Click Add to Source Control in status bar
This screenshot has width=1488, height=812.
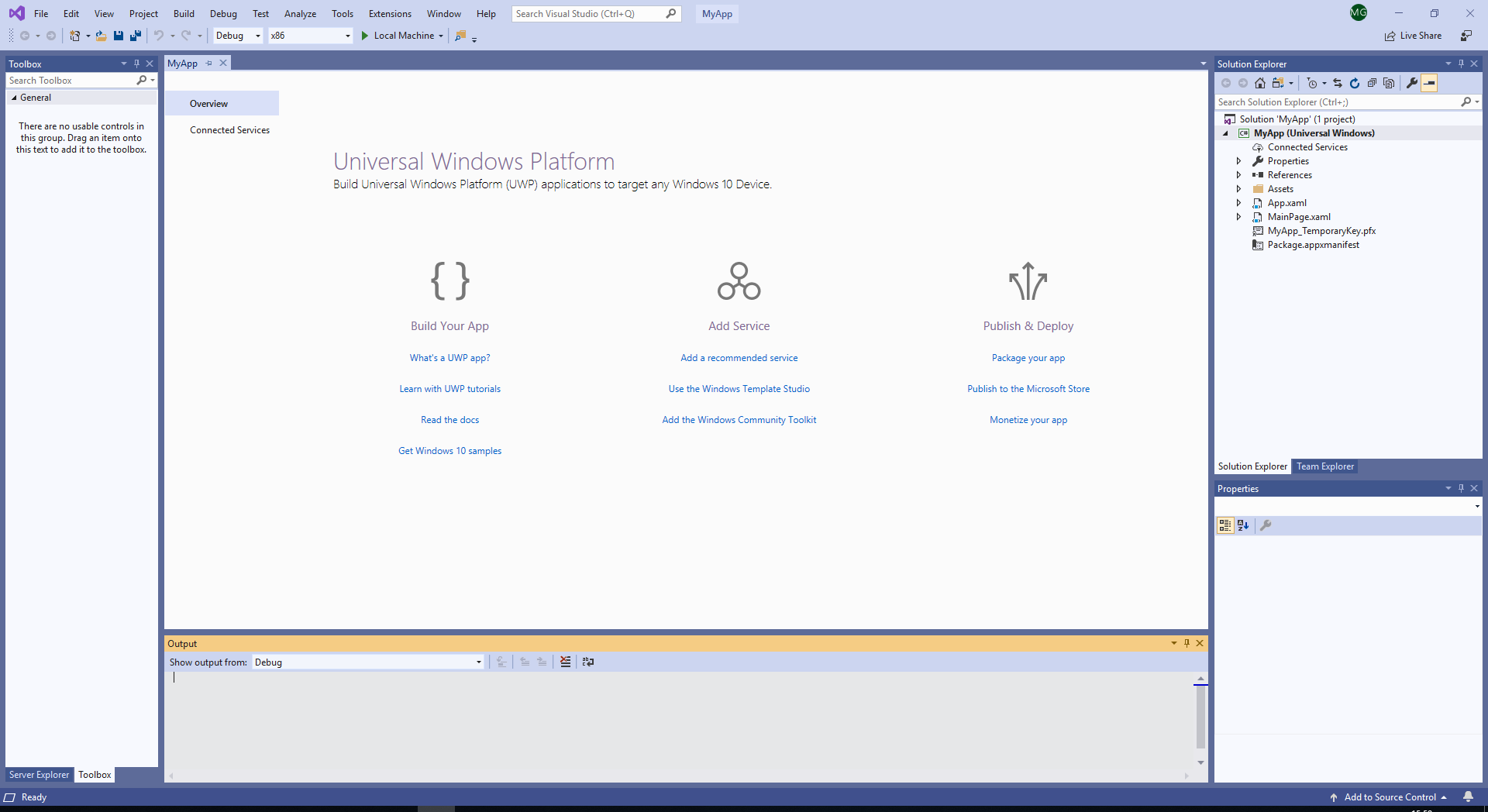(1389, 797)
